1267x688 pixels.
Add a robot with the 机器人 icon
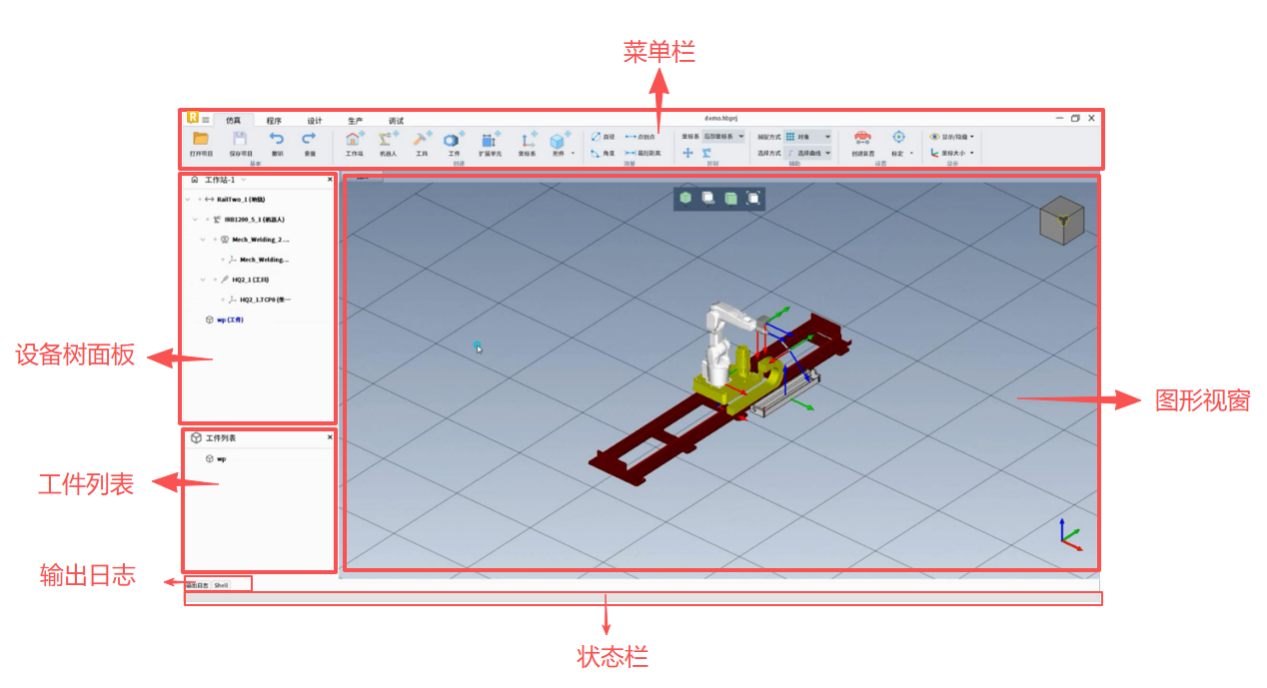[x=388, y=140]
